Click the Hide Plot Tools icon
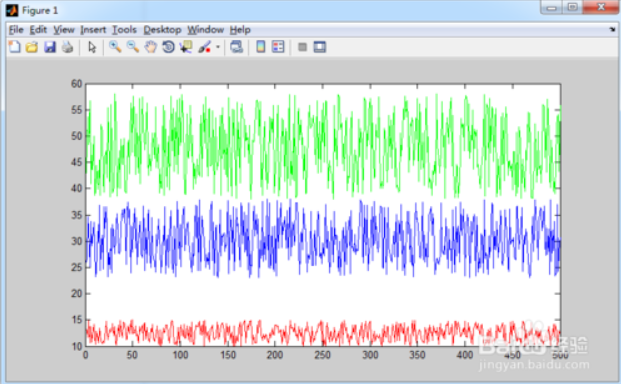Image resolution: width=621 pixels, height=384 pixels. click(302, 47)
